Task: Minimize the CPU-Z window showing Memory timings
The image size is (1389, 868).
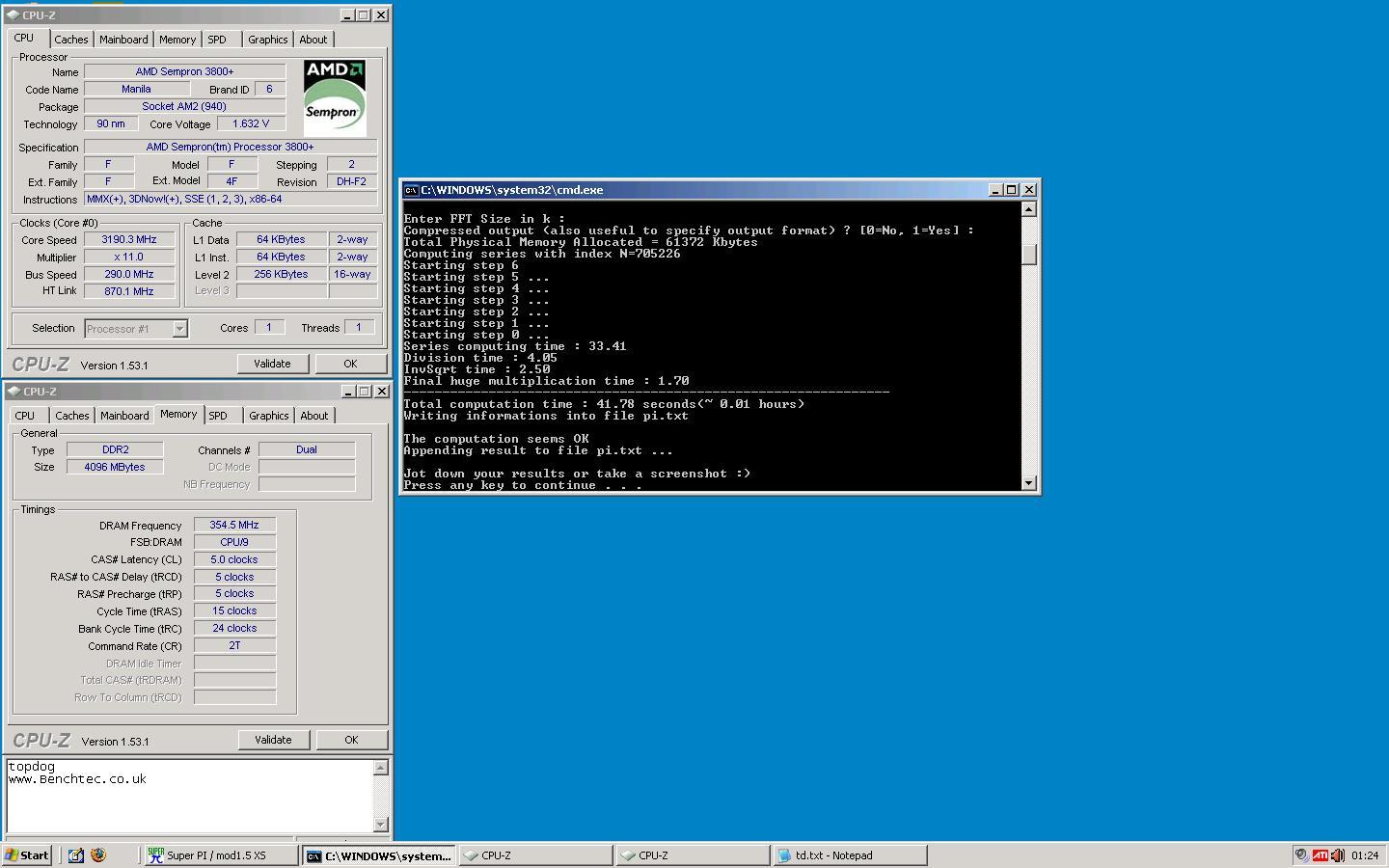Action: click(347, 392)
